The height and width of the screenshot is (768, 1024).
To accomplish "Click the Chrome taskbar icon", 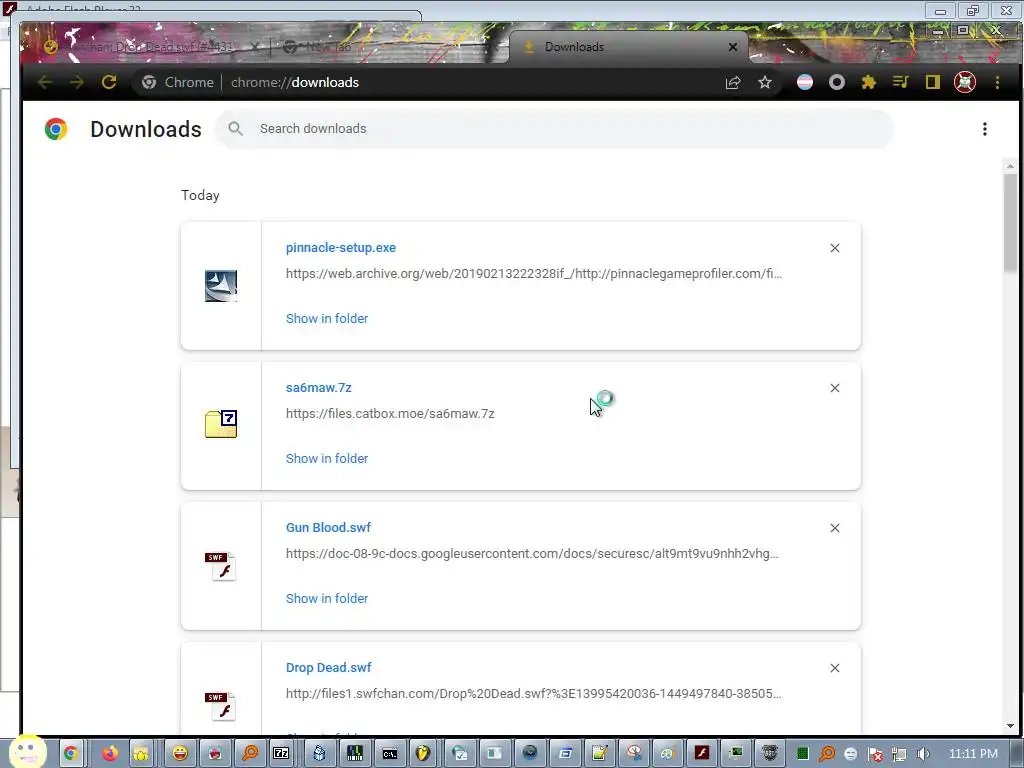I will click(71, 754).
